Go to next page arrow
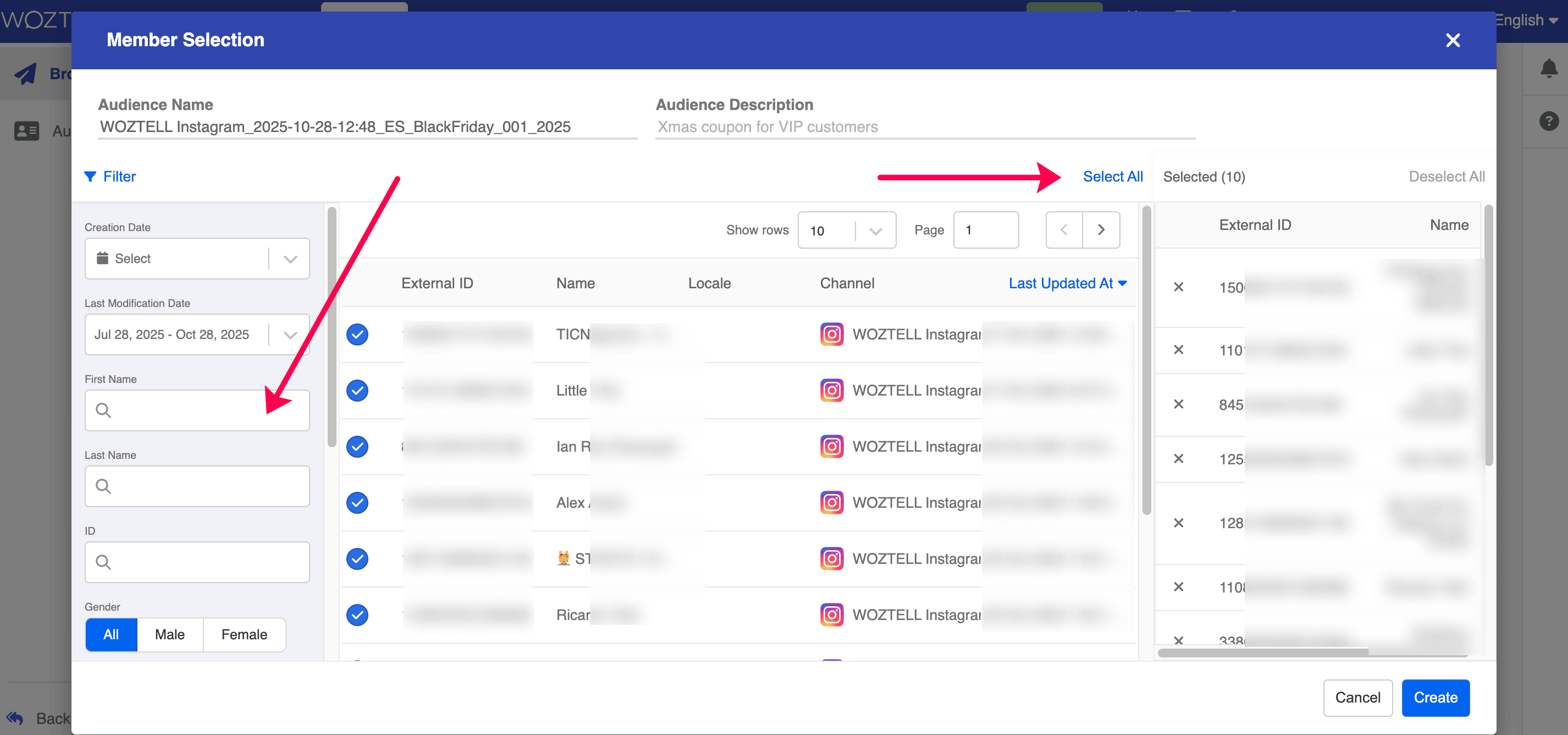Image resolution: width=1568 pixels, height=735 pixels. [1101, 230]
